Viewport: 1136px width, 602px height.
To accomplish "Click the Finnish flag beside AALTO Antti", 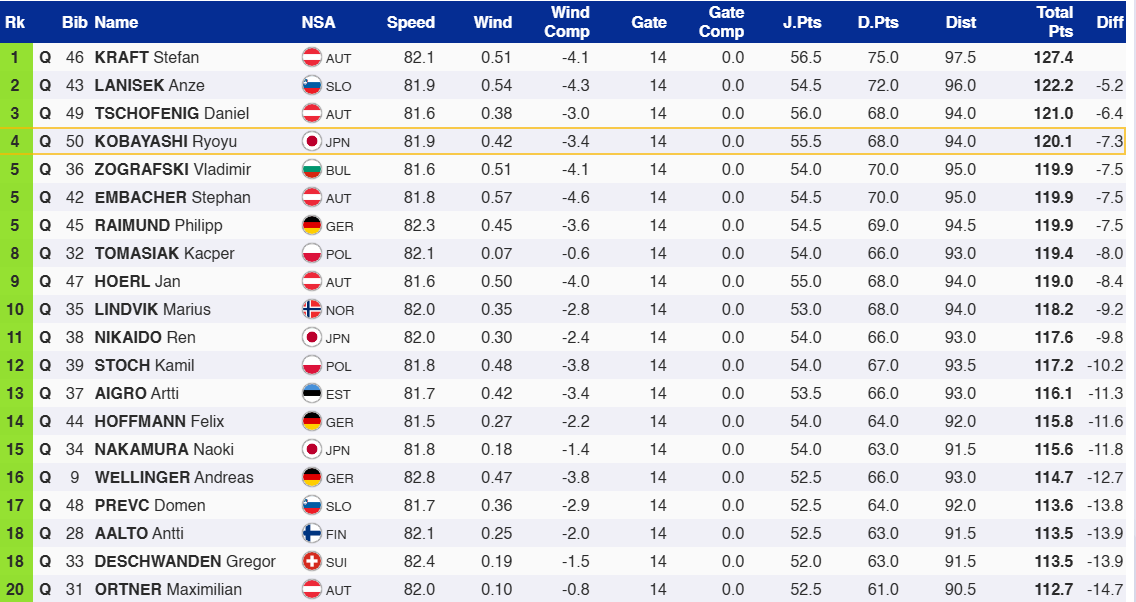I will [x=311, y=534].
